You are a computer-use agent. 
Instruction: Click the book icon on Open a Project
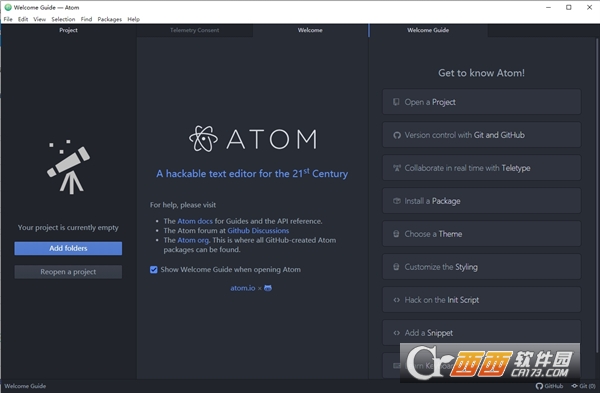click(396, 102)
